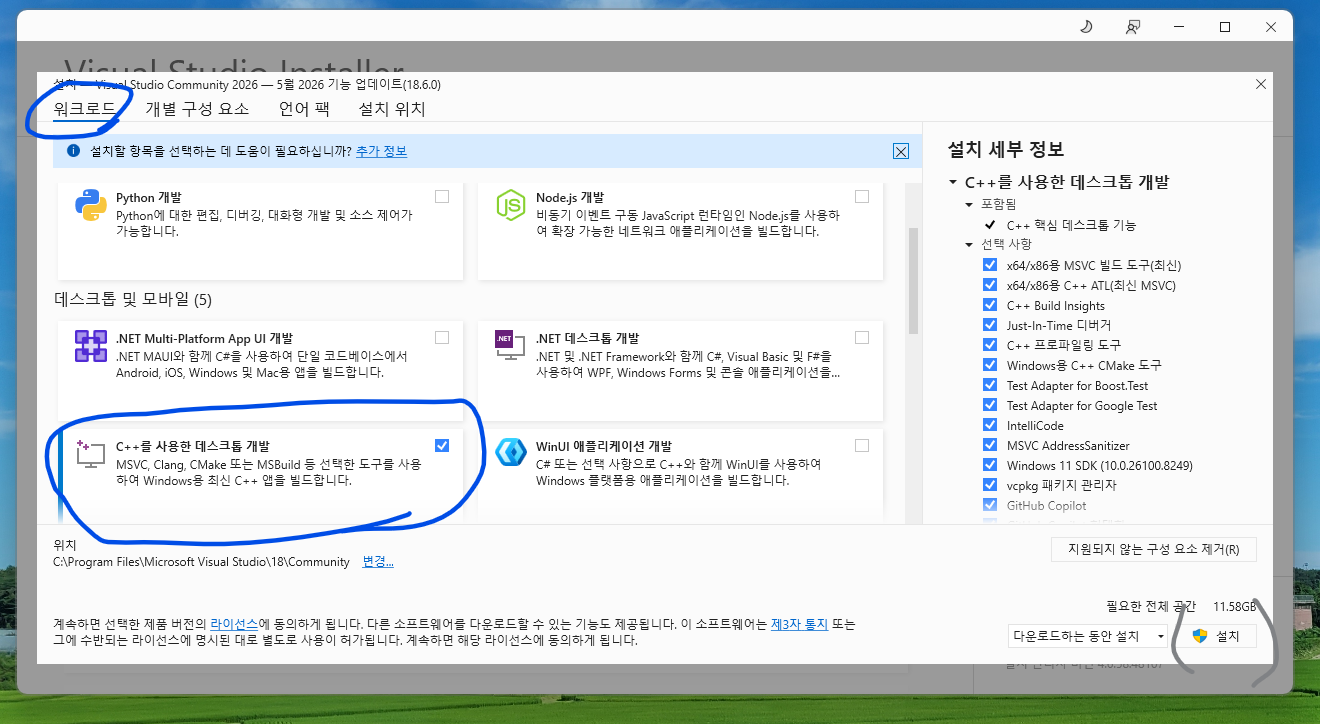Uncheck the Just-In-Time 디버거 option
1320x724 pixels.
click(990, 325)
